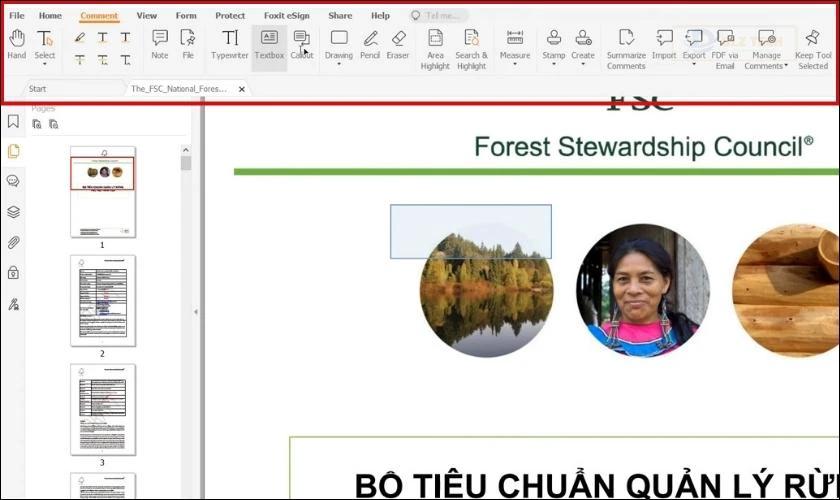The width and height of the screenshot is (840, 500).
Task: Switch to the Comment ribbon tab
Action: (99, 16)
